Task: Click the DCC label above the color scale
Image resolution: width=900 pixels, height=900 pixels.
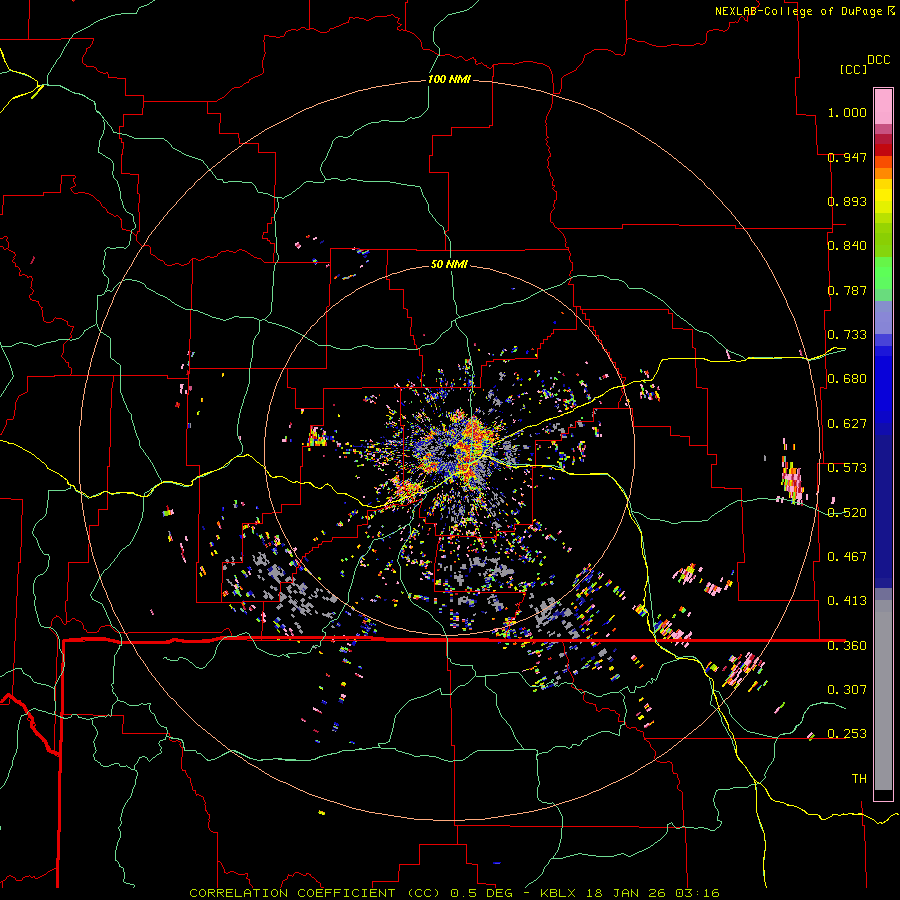Action: tap(878, 60)
